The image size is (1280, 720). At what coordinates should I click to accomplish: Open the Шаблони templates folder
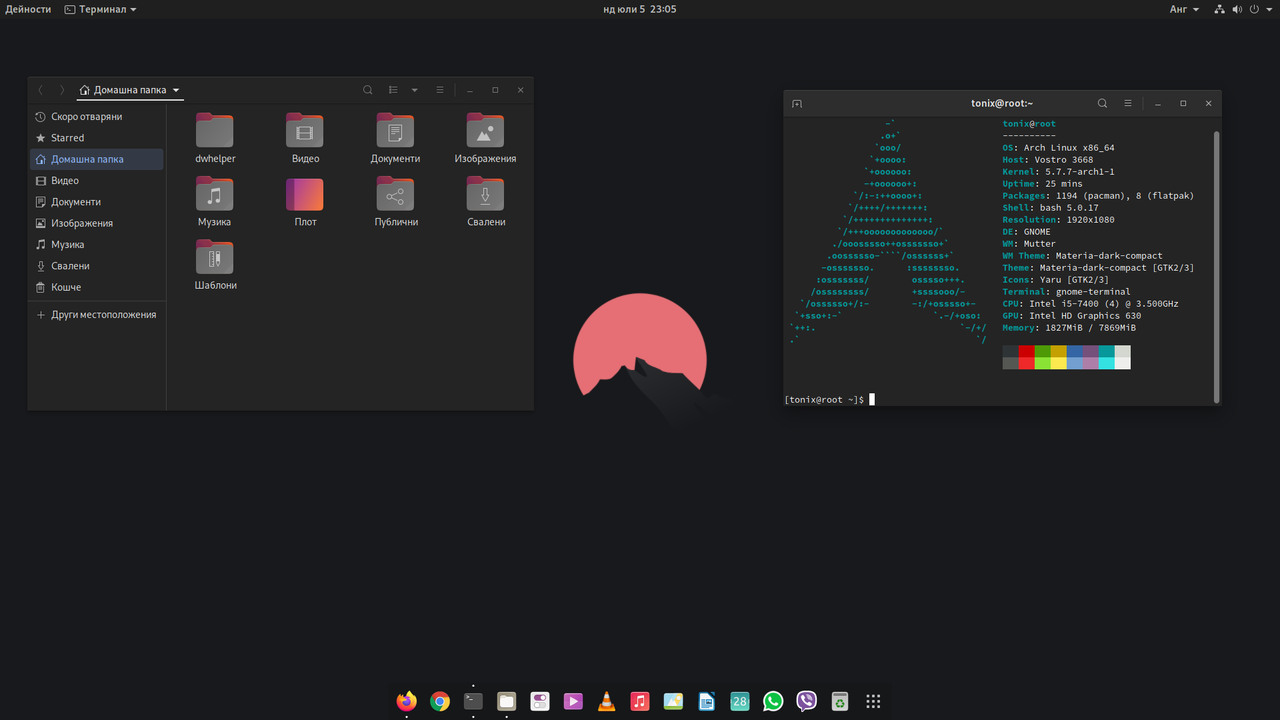(x=215, y=265)
